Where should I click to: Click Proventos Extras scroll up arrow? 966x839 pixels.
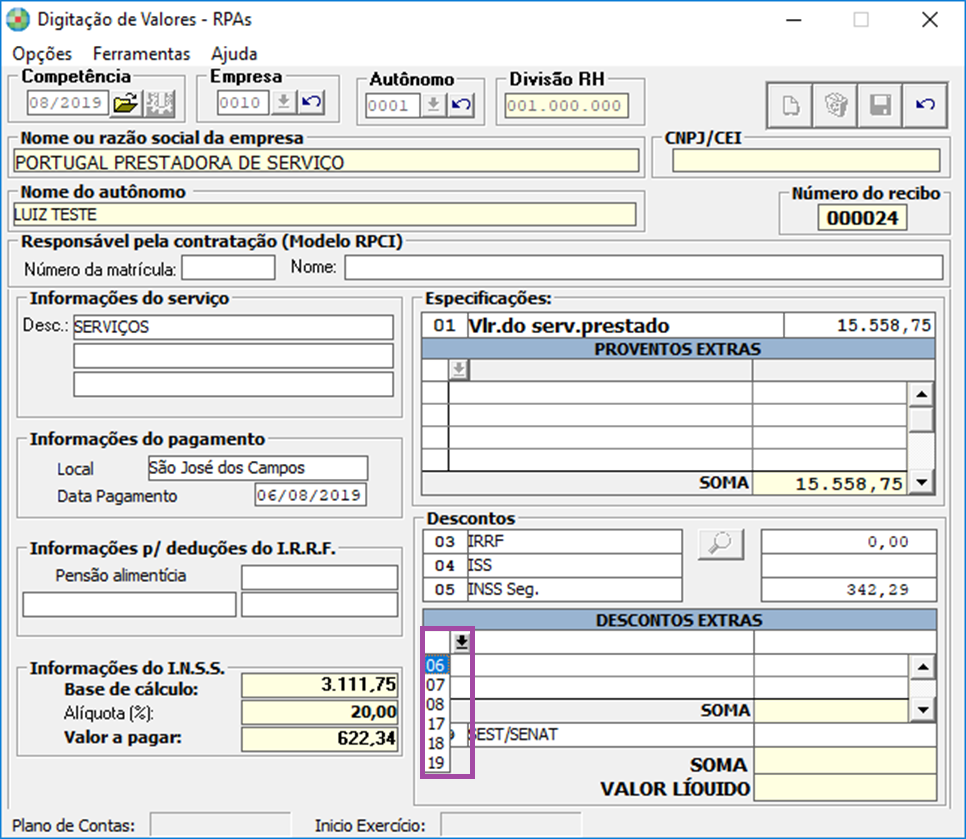[922, 394]
